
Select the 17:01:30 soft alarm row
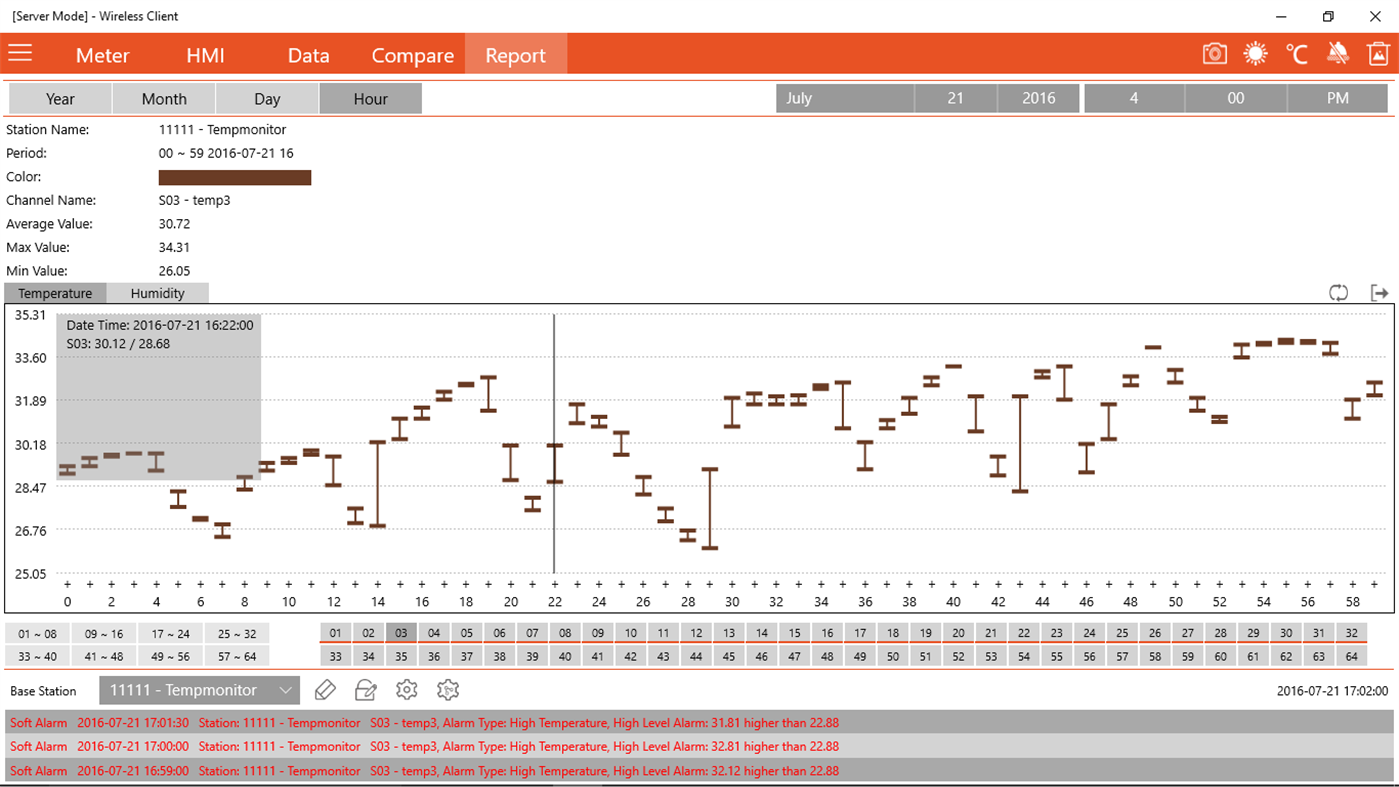699,722
